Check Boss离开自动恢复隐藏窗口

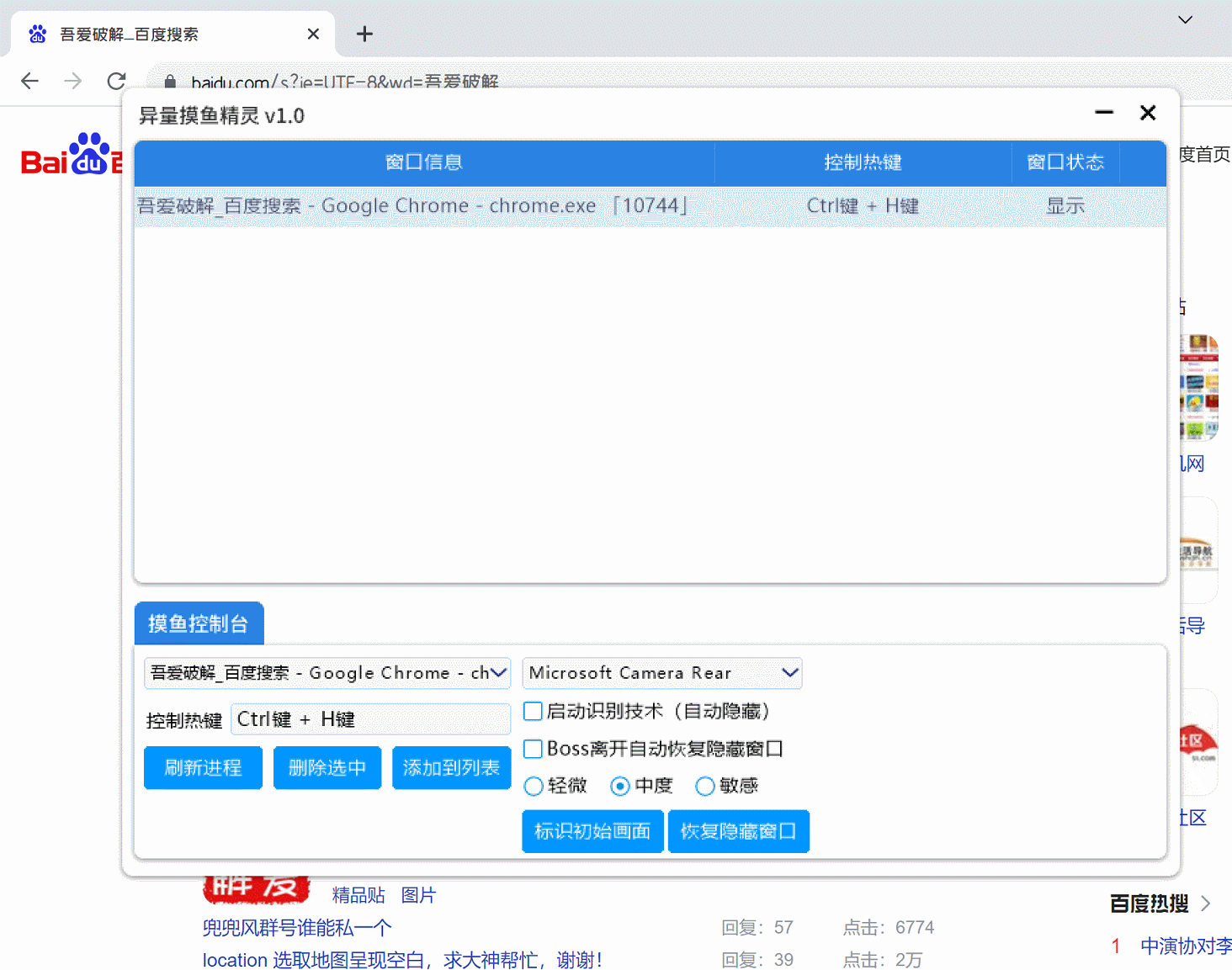coord(533,749)
